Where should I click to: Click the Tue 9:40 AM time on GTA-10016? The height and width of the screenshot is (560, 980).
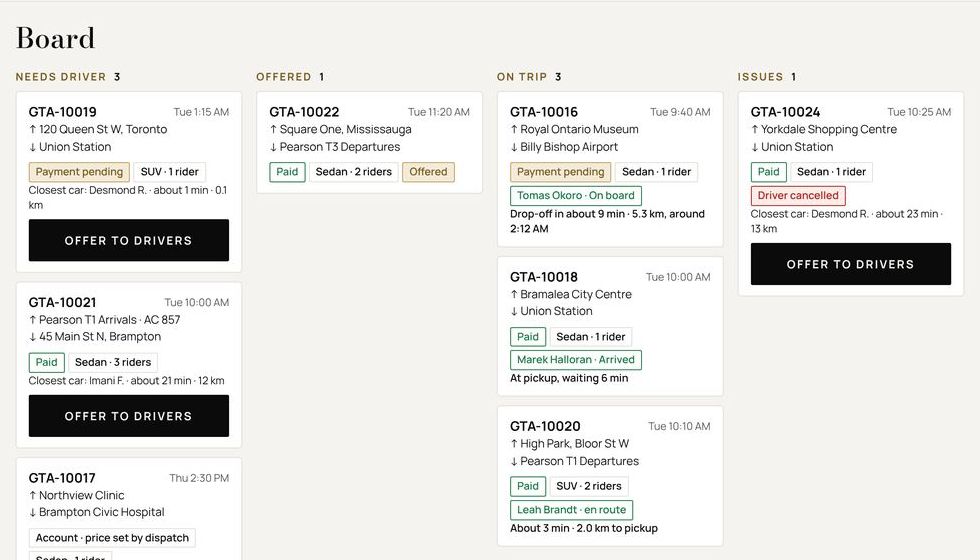pos(680,112)
